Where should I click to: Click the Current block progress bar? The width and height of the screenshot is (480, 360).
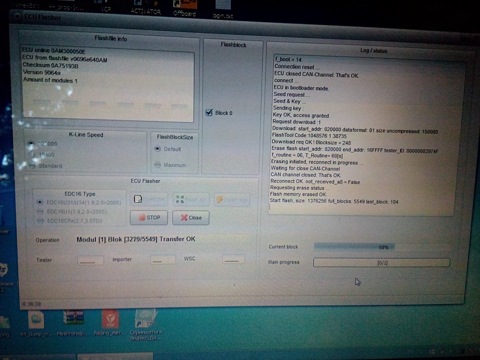pos(382,247)
